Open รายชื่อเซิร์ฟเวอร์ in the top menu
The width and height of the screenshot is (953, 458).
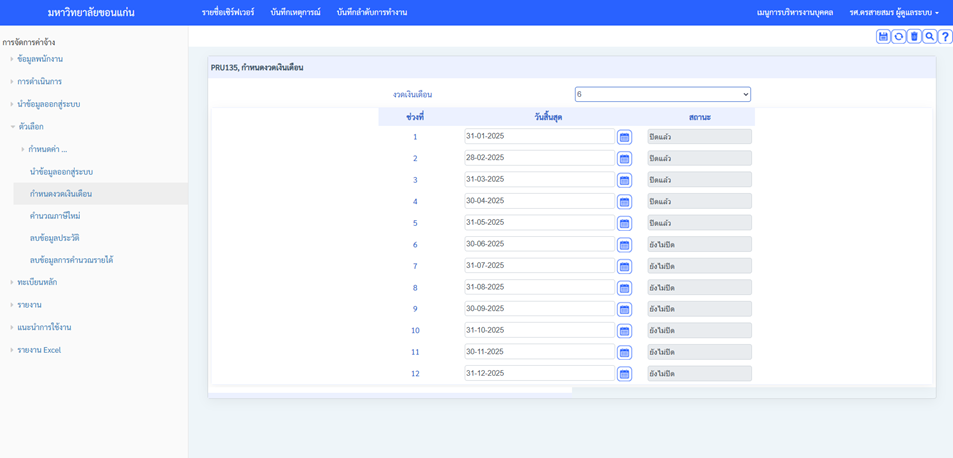(x=227, y=13)
